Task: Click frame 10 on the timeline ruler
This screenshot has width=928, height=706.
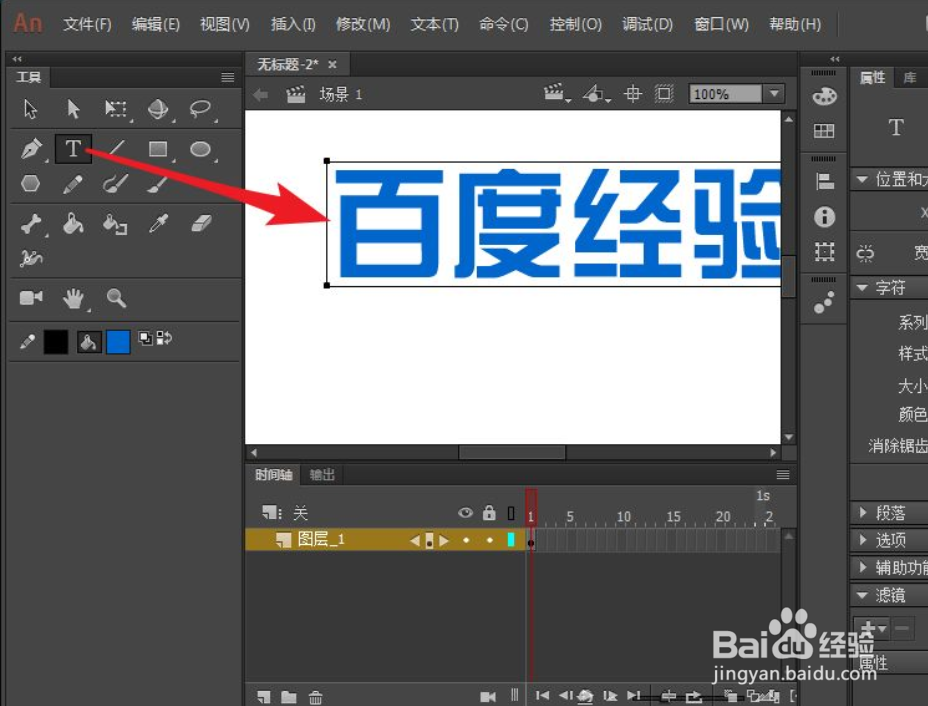Action: click(x=624, y=517)
